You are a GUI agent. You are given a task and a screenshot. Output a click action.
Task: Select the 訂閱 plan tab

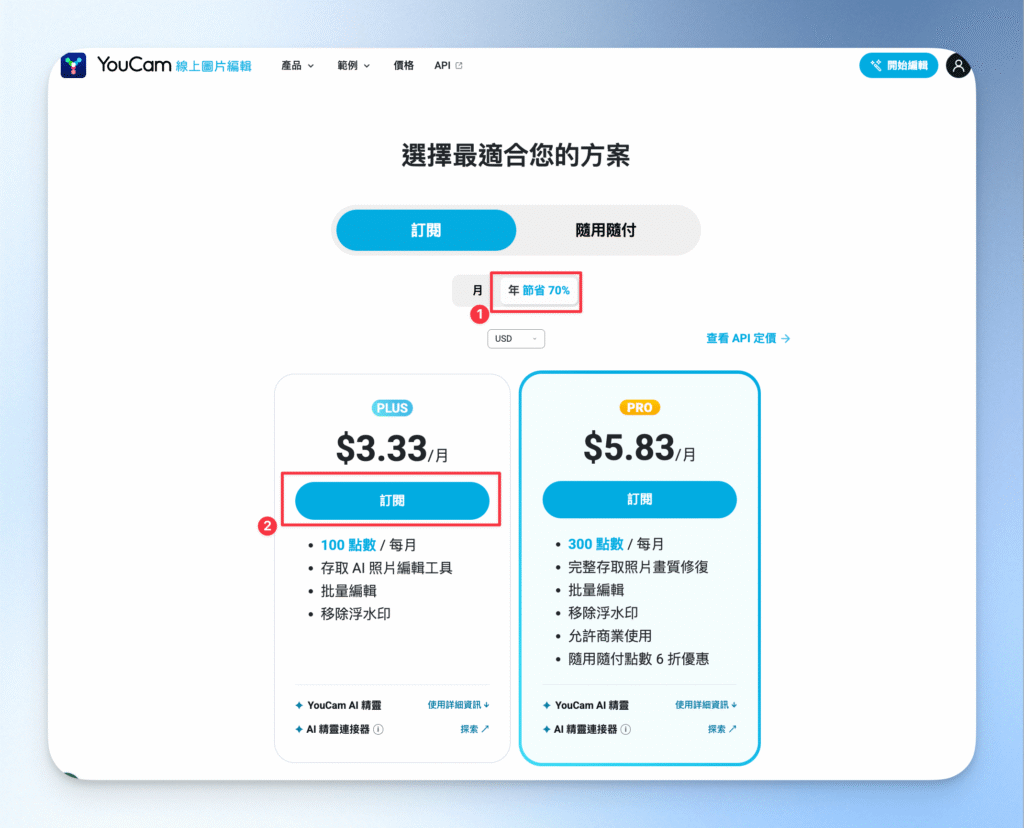pos(426,230)
